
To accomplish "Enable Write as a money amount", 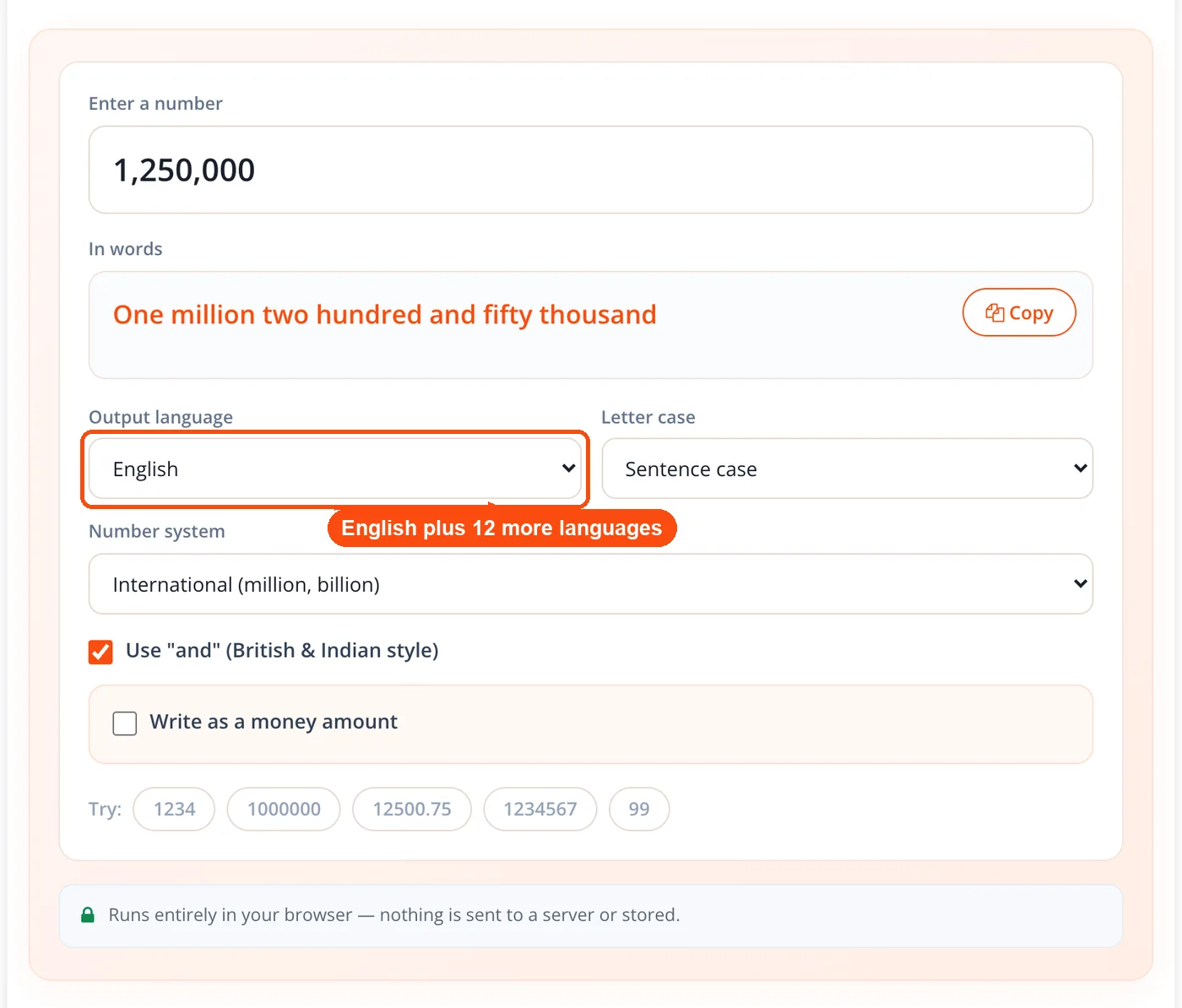I will tap(125, 723).
